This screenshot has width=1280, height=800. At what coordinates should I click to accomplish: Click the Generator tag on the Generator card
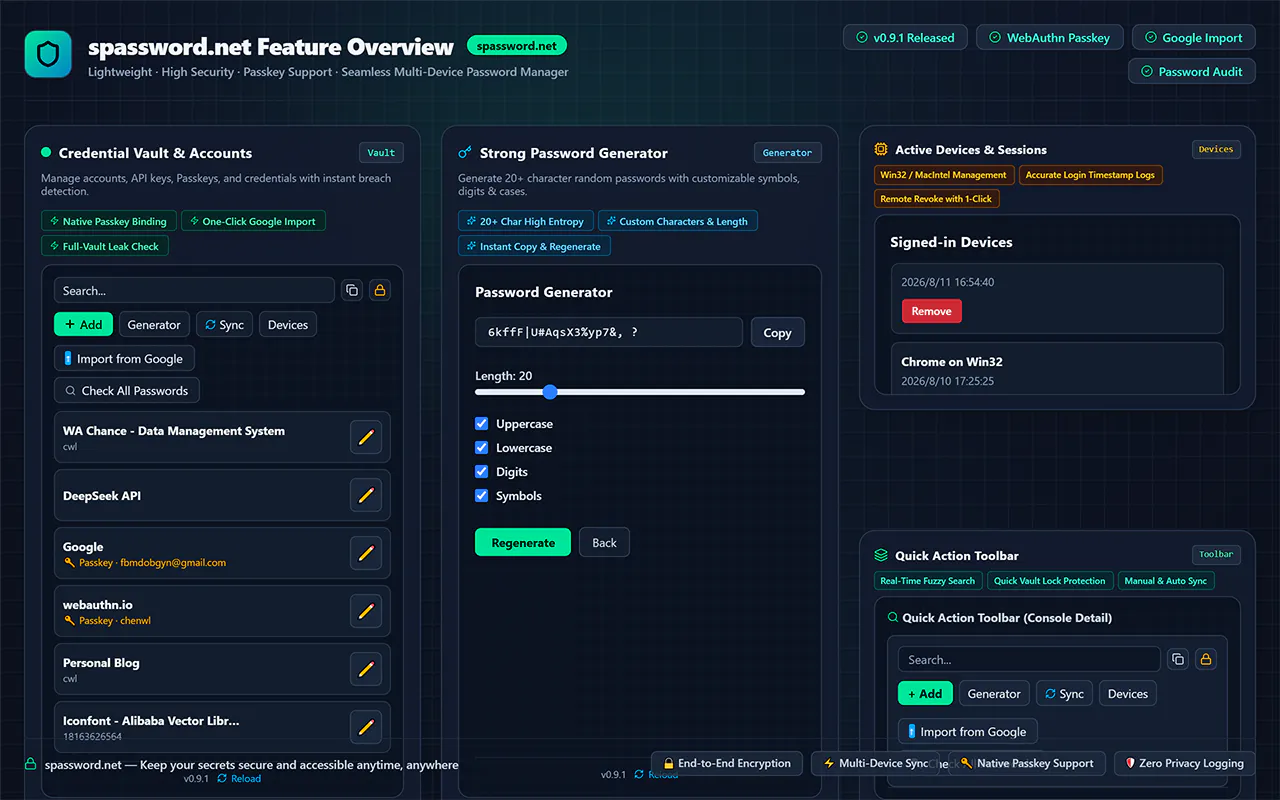point(787,153)
